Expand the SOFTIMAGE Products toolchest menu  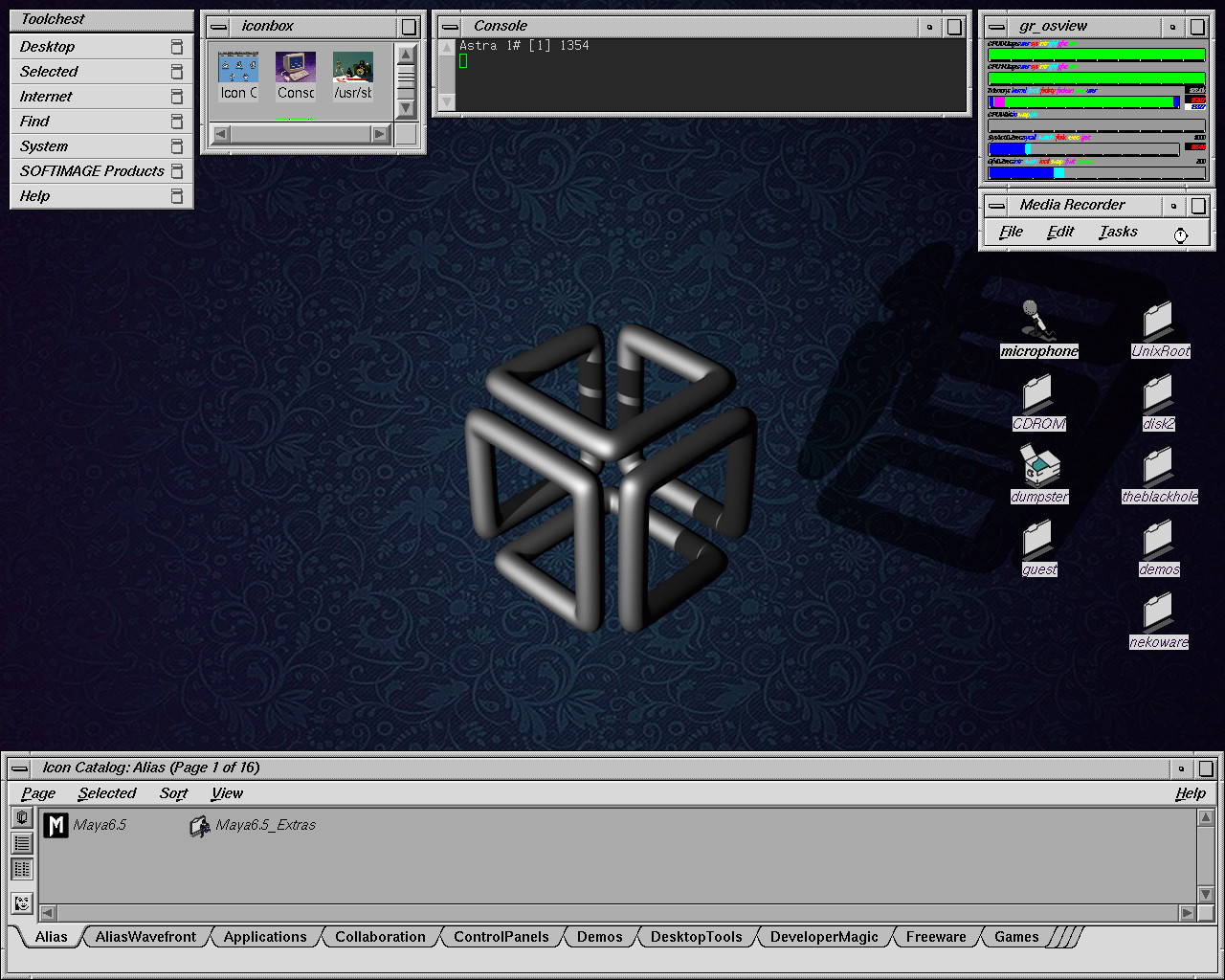(92, 171)
